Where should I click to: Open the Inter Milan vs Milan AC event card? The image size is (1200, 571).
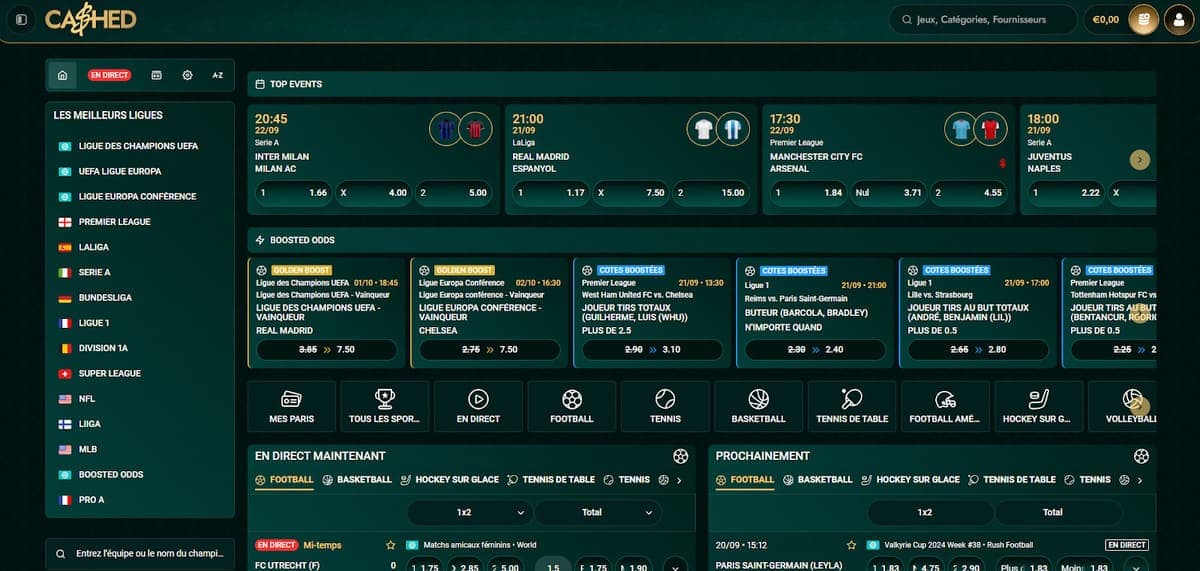[374, 160]
